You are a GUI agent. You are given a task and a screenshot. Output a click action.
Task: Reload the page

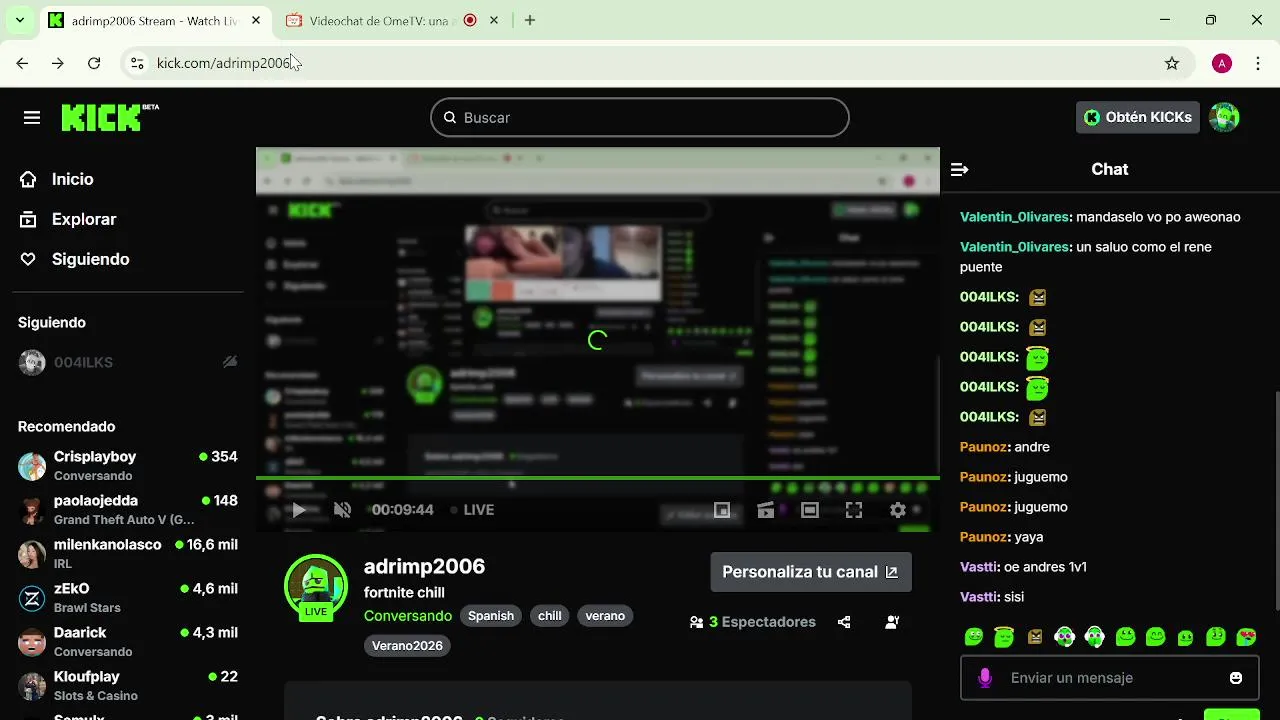(94, 63)
